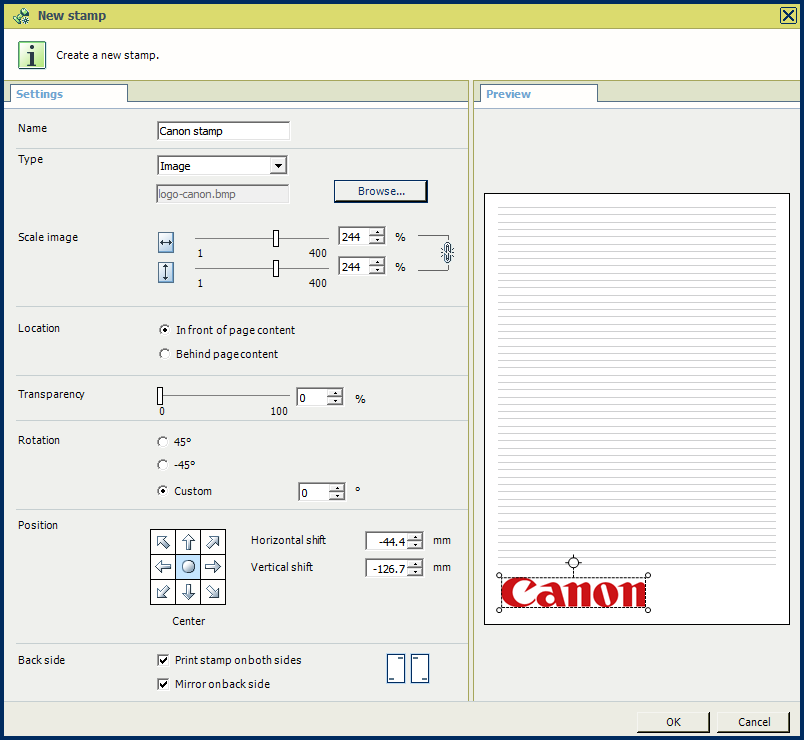Click the vertical scale 244 field
Screen dimensions: 804x740
(x=355, y=266)
